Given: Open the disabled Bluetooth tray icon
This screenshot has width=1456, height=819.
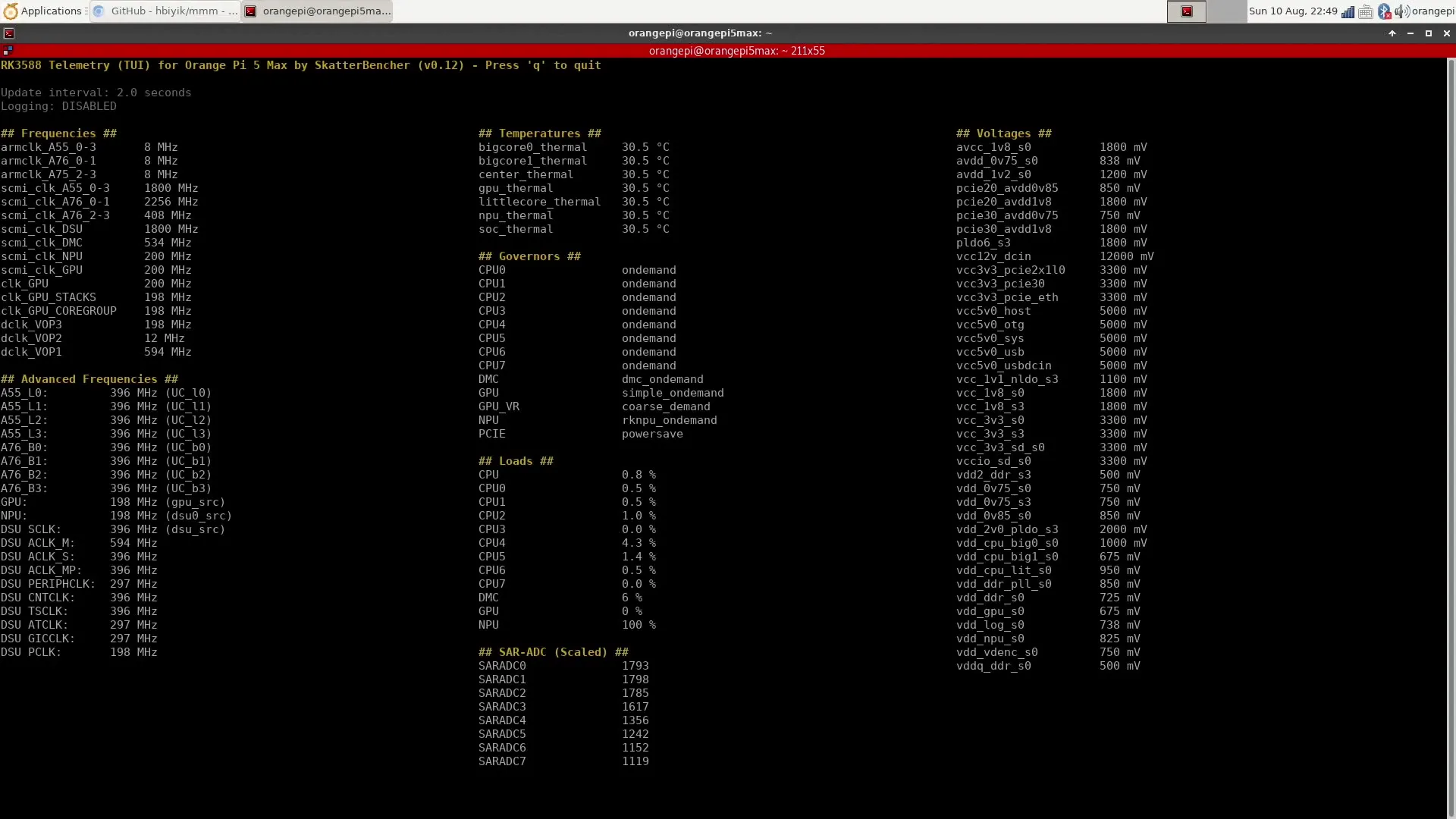Looking at the screenshot, I should click(x=1384, y=11).
